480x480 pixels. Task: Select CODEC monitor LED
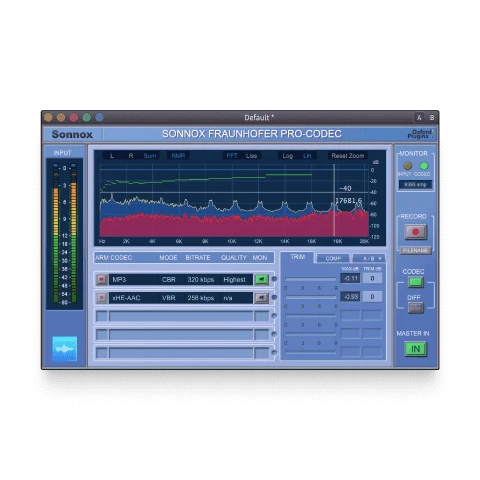click(x=424, y=166)
